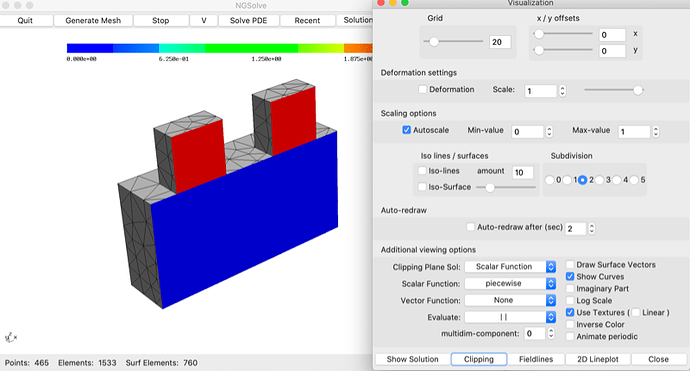Open the Scalar Function piecewise dropdown

[510, 283]
